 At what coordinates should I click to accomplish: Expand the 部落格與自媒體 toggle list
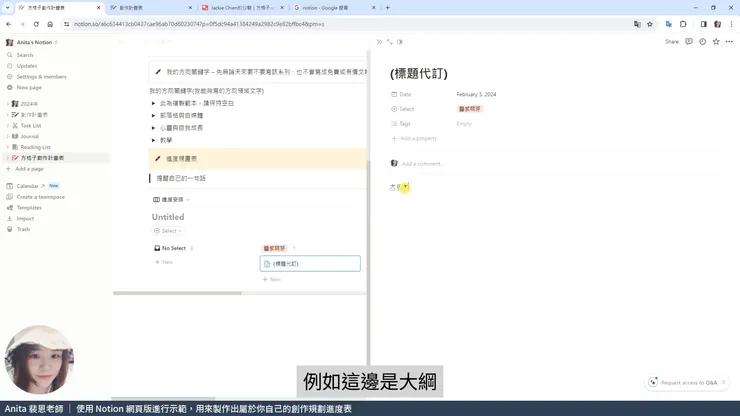[x=153, y=116]
